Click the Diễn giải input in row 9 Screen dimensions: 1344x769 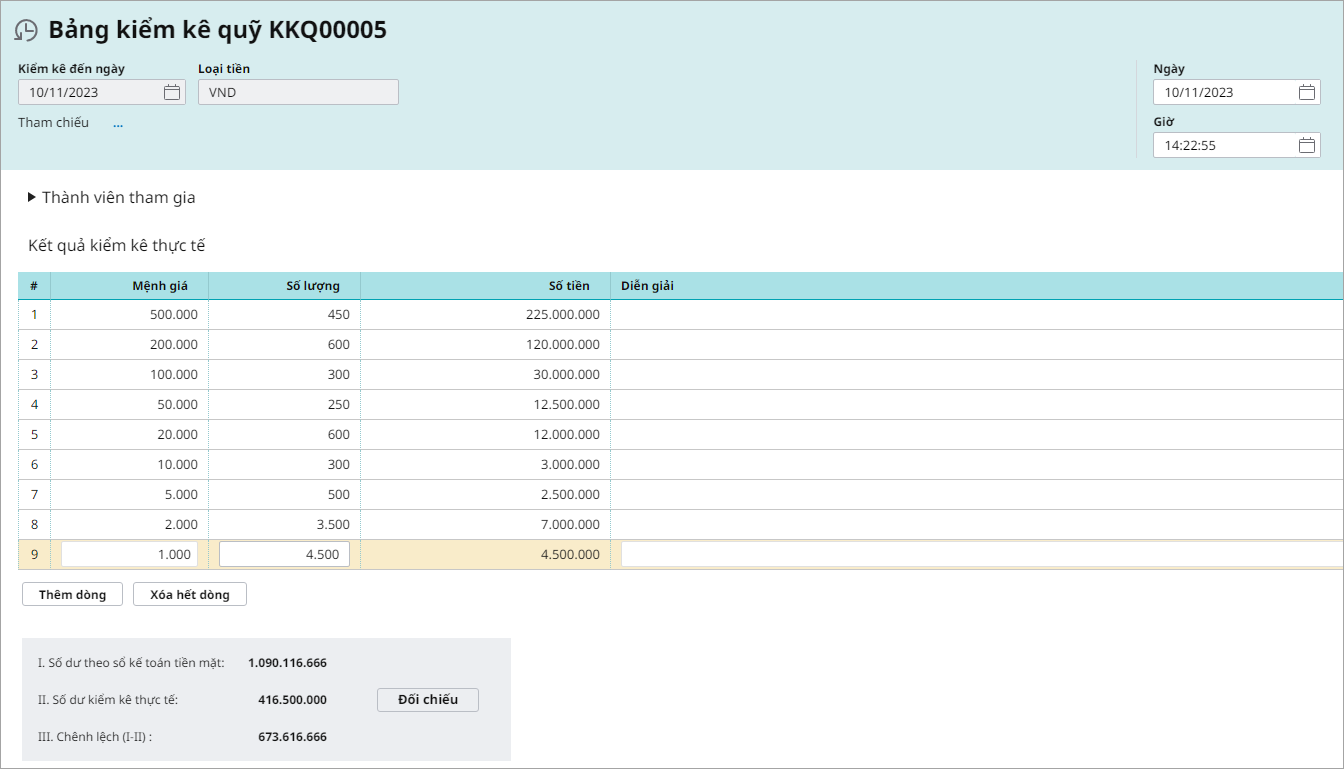click(980, 554)
